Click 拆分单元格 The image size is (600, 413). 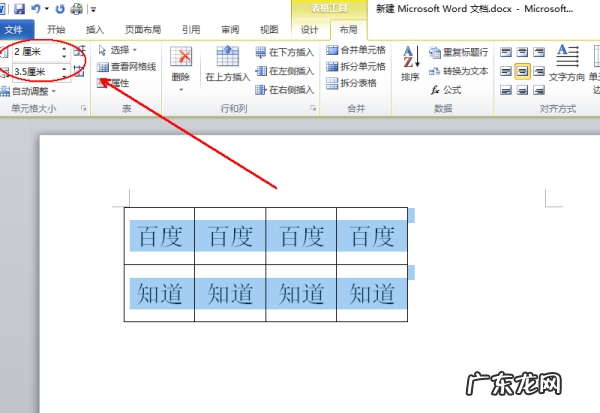coord(356,67)
